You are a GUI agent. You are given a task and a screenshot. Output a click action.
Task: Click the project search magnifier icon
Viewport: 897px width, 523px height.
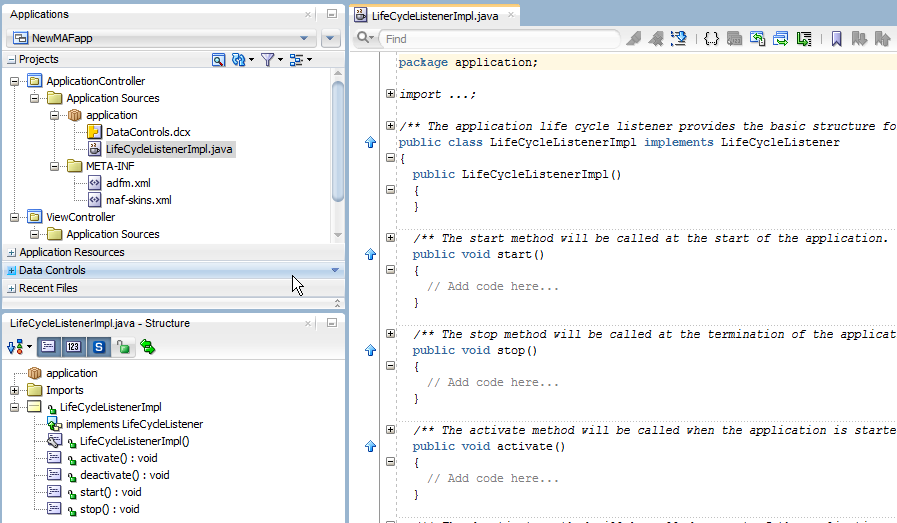(x=218, y=60)
